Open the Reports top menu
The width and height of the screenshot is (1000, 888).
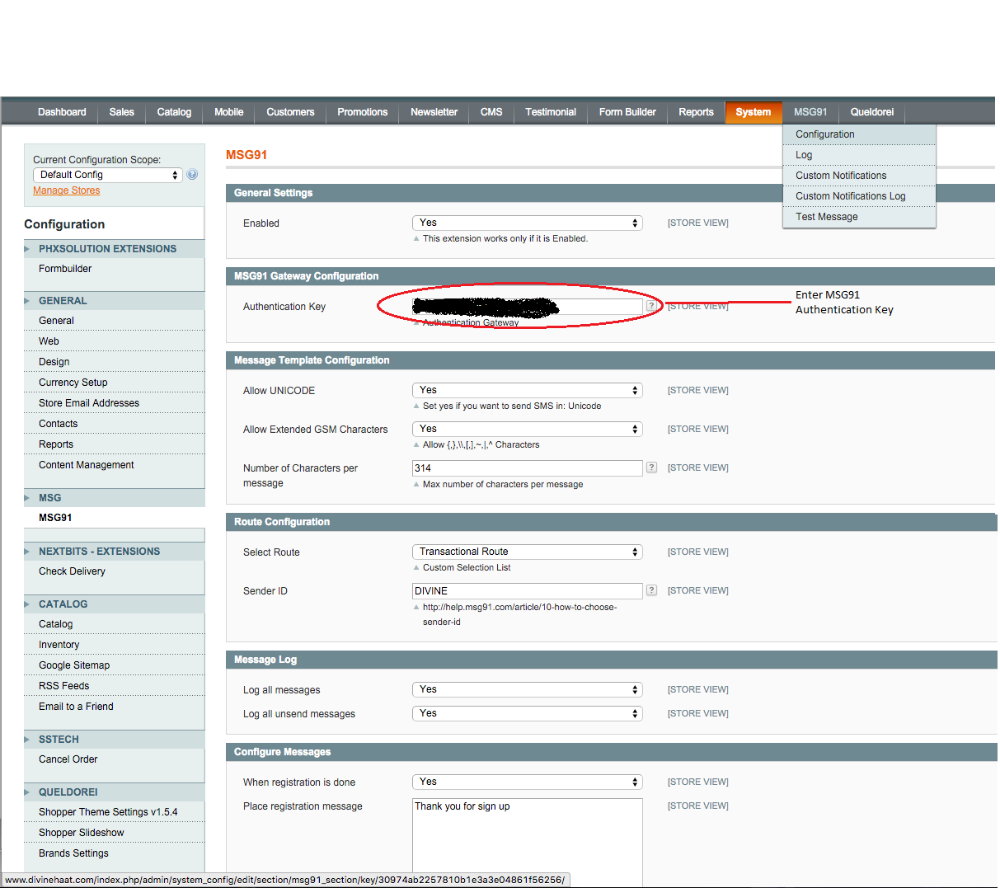tap(696, 112)
